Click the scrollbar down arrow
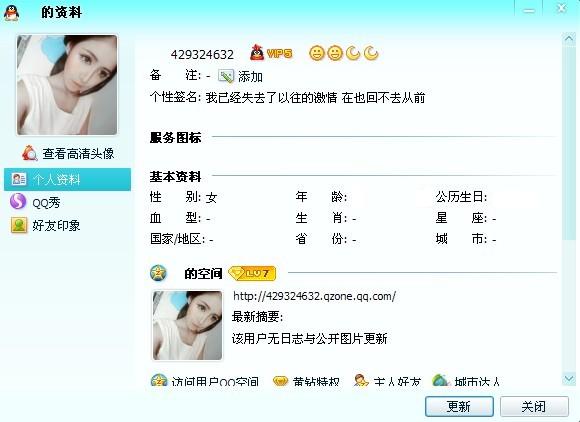 click(568, 379)
